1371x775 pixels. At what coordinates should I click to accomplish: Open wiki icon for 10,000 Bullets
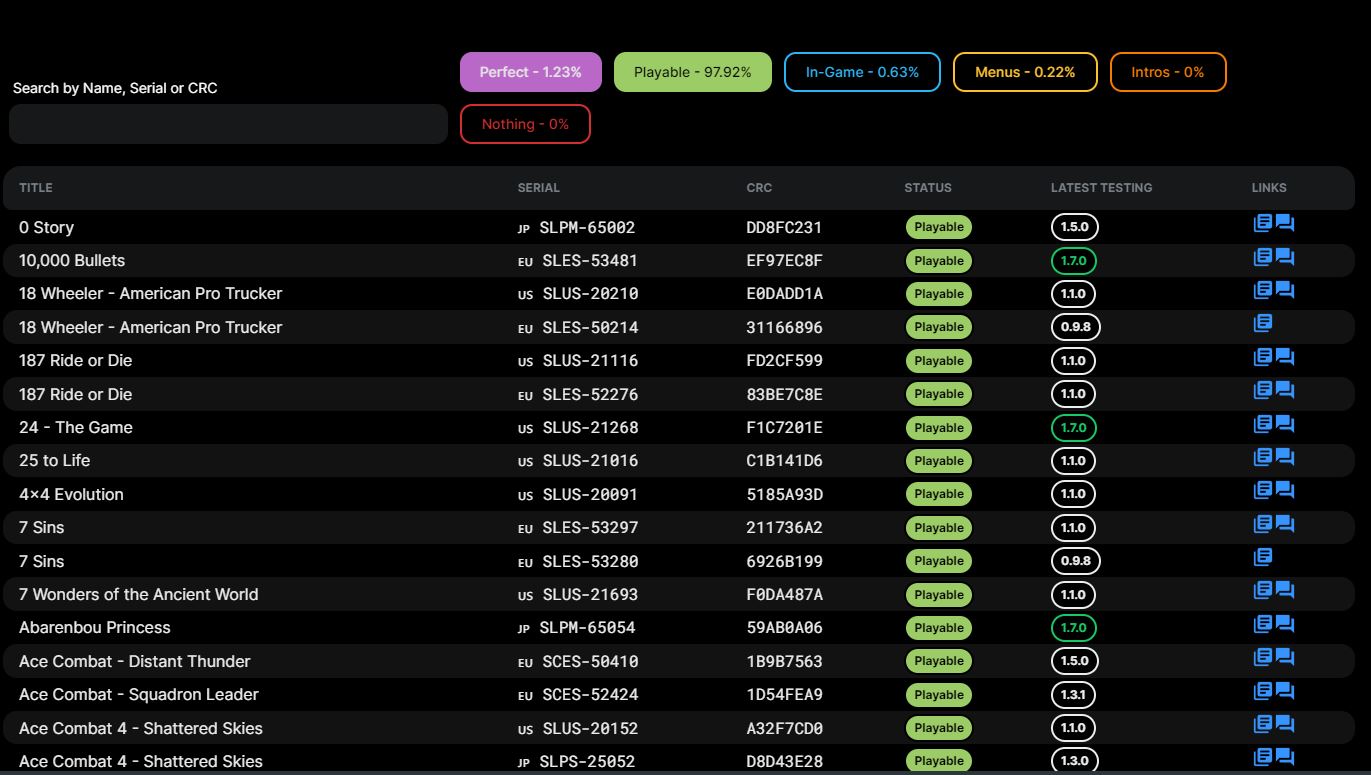(1263, 257)
